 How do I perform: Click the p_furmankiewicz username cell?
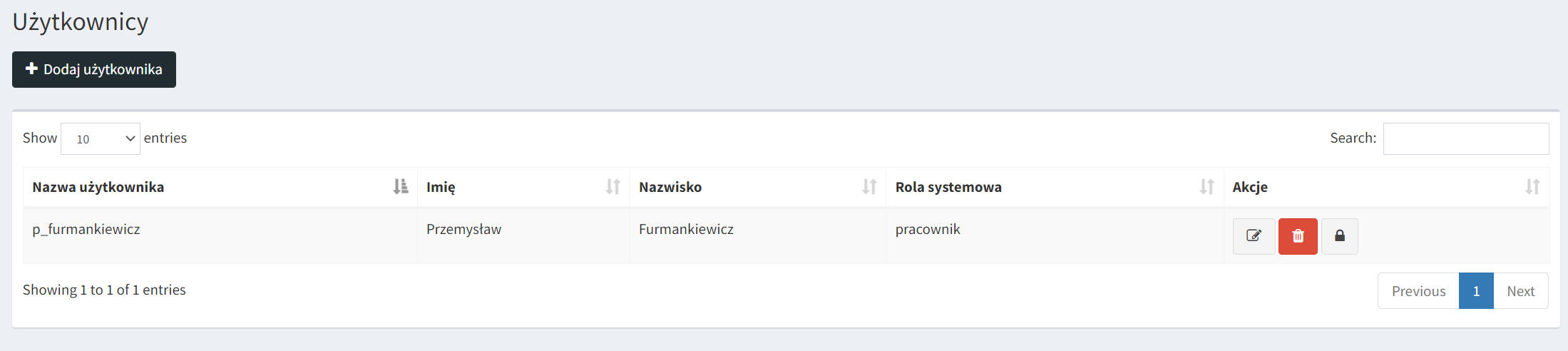click(x=86, y=230)
